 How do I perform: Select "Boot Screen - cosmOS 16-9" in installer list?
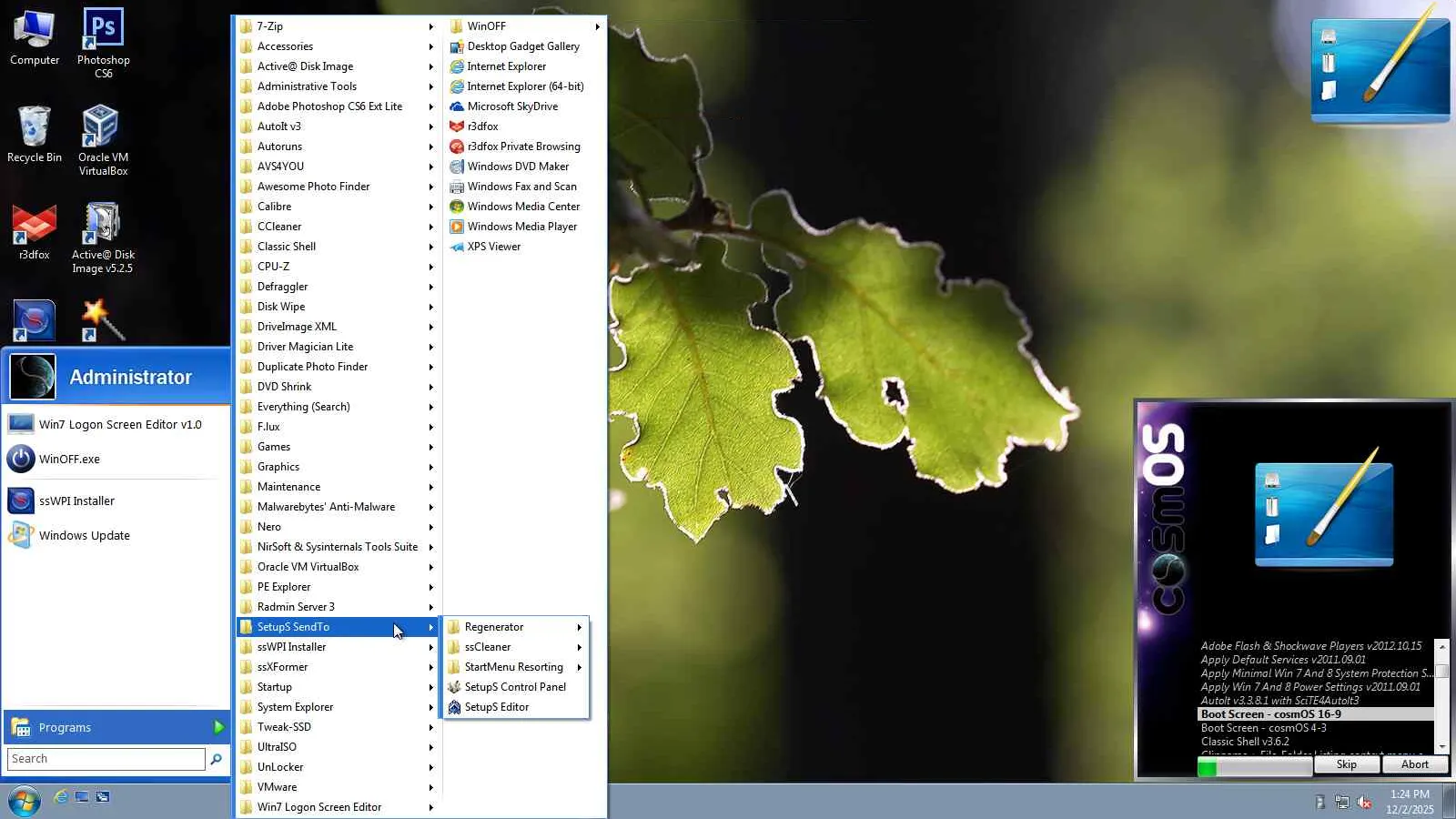click(x=1316, y=714)
